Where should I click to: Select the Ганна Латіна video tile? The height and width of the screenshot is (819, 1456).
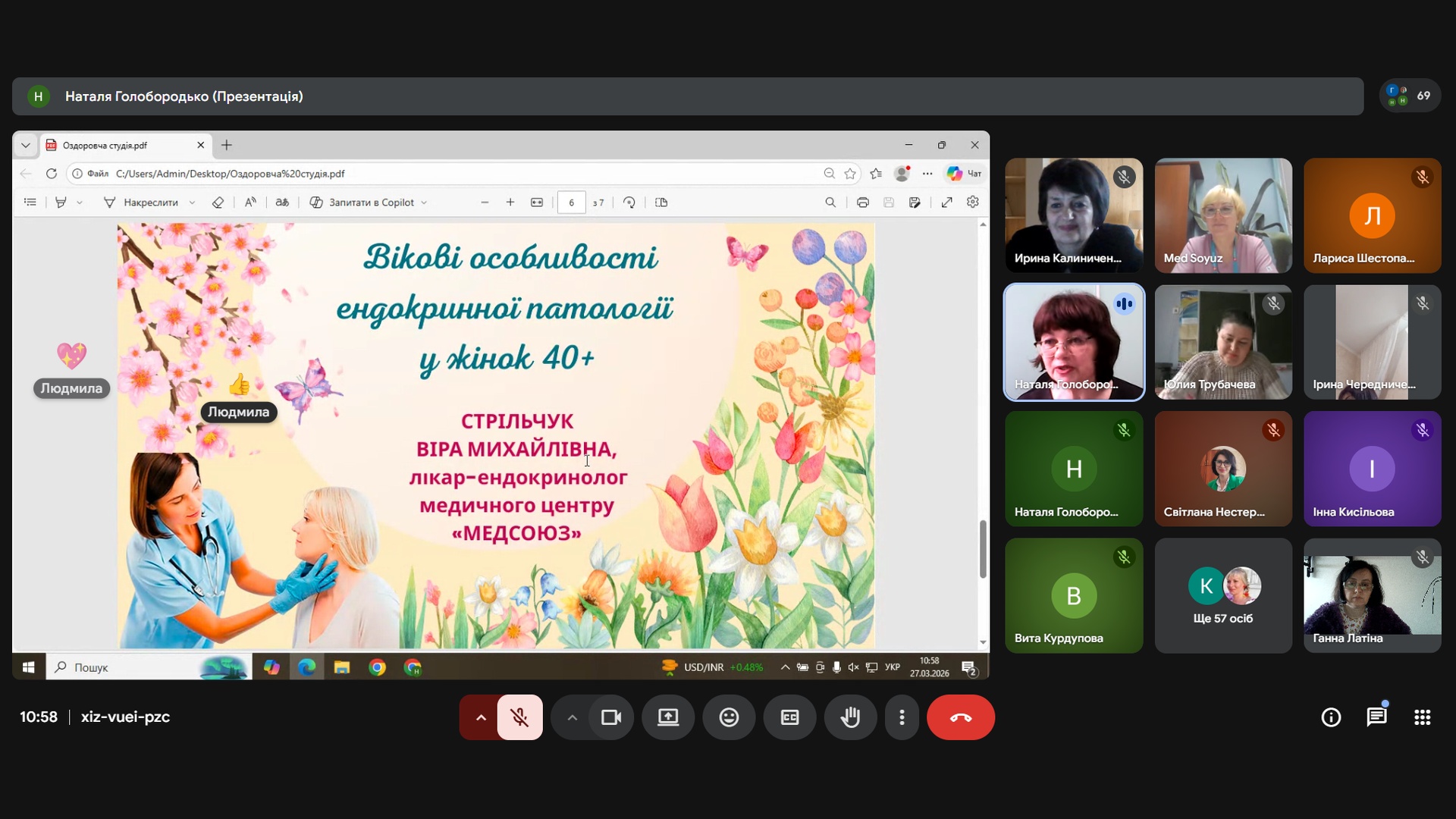point(1372,596)
